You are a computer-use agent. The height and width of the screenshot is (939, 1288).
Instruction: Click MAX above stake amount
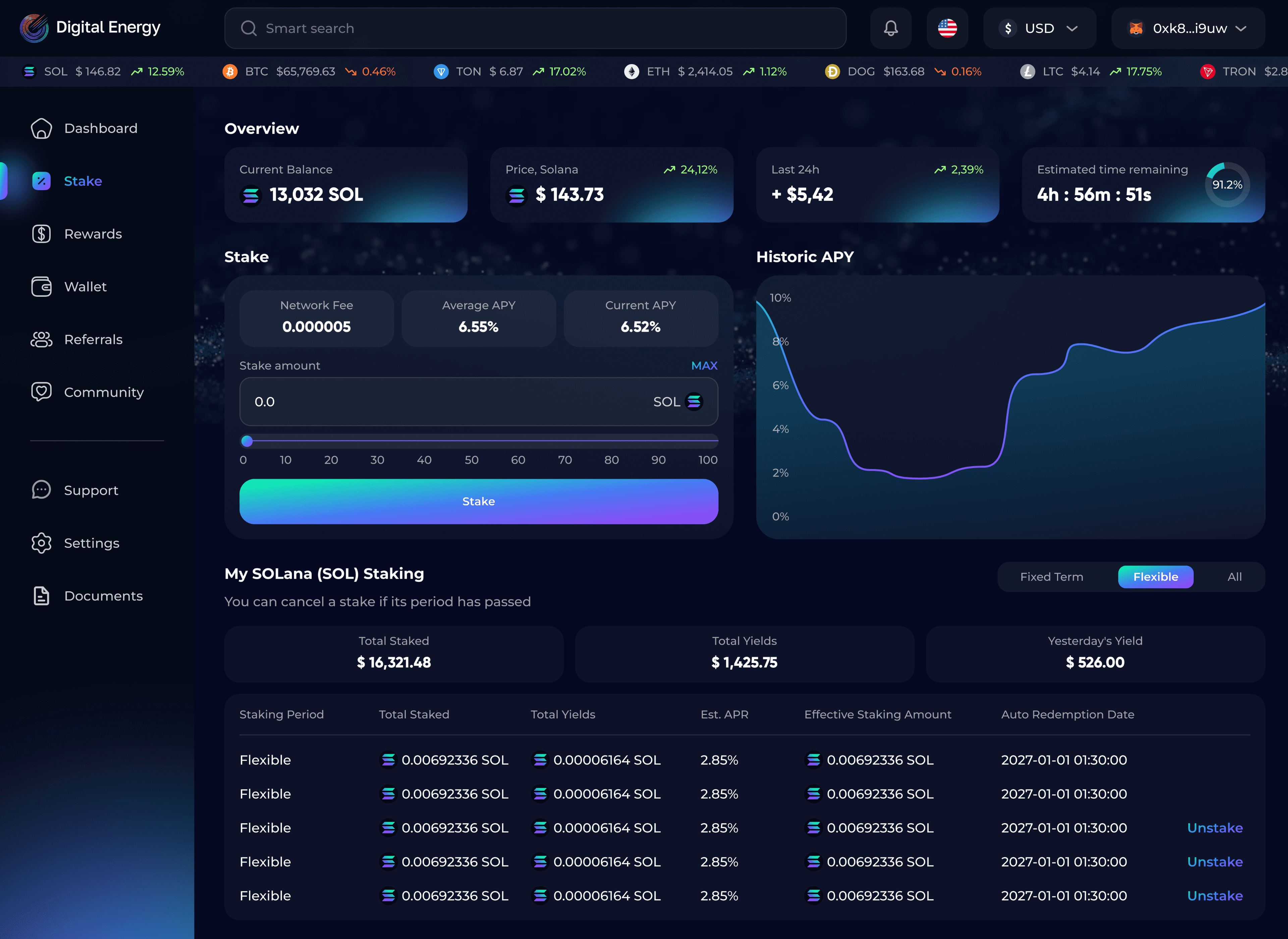704,366
